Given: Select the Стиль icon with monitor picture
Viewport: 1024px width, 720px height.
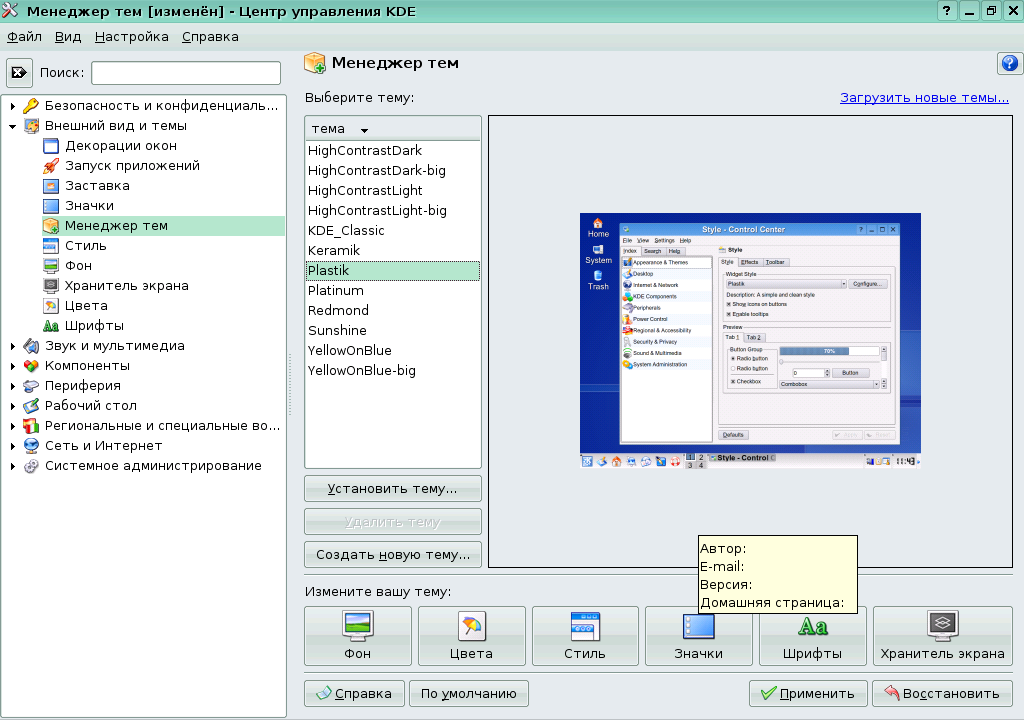Looking at the screenshot, I should tap(584, 635).
